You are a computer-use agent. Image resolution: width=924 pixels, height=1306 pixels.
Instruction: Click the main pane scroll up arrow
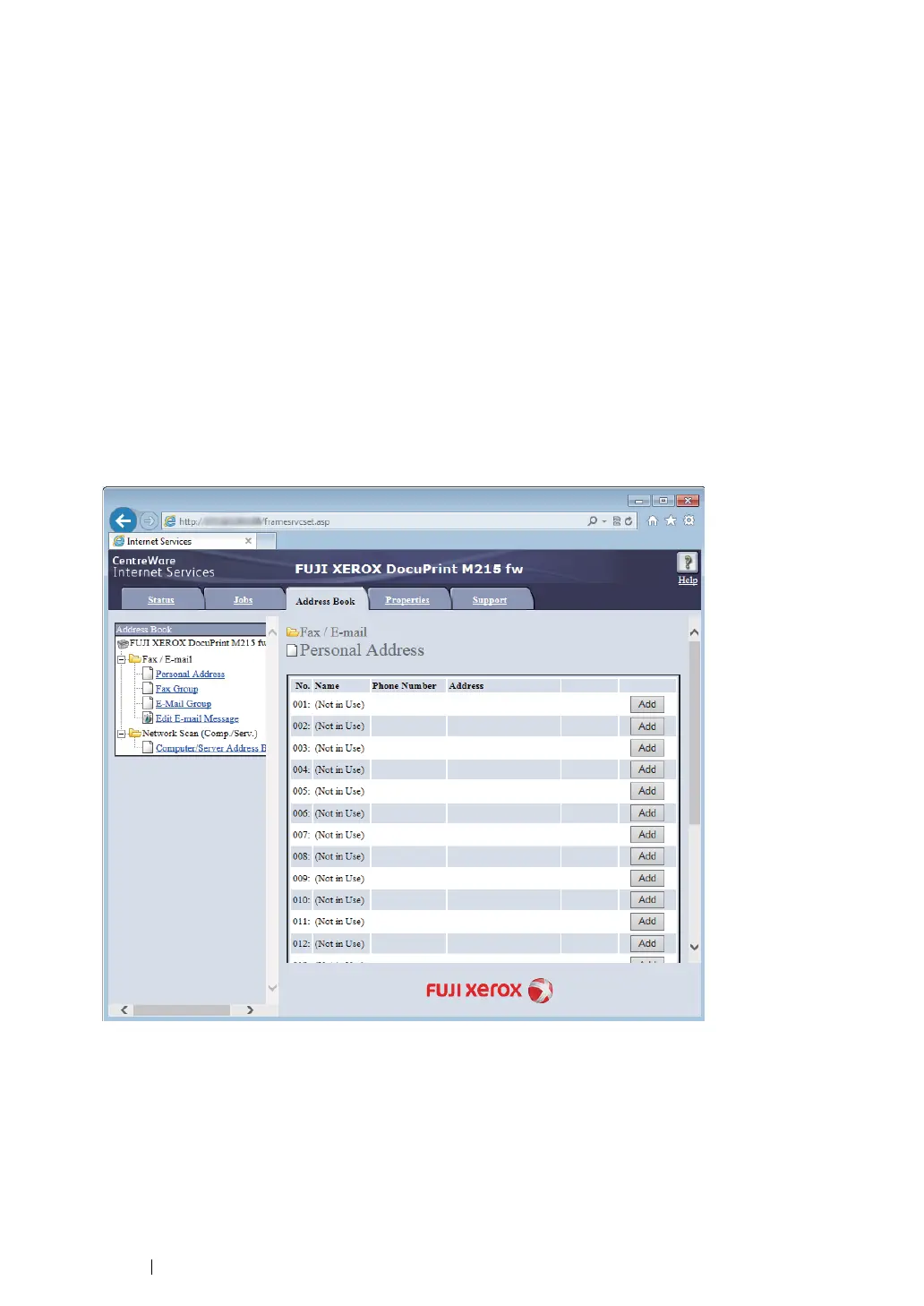click(694, 632)
